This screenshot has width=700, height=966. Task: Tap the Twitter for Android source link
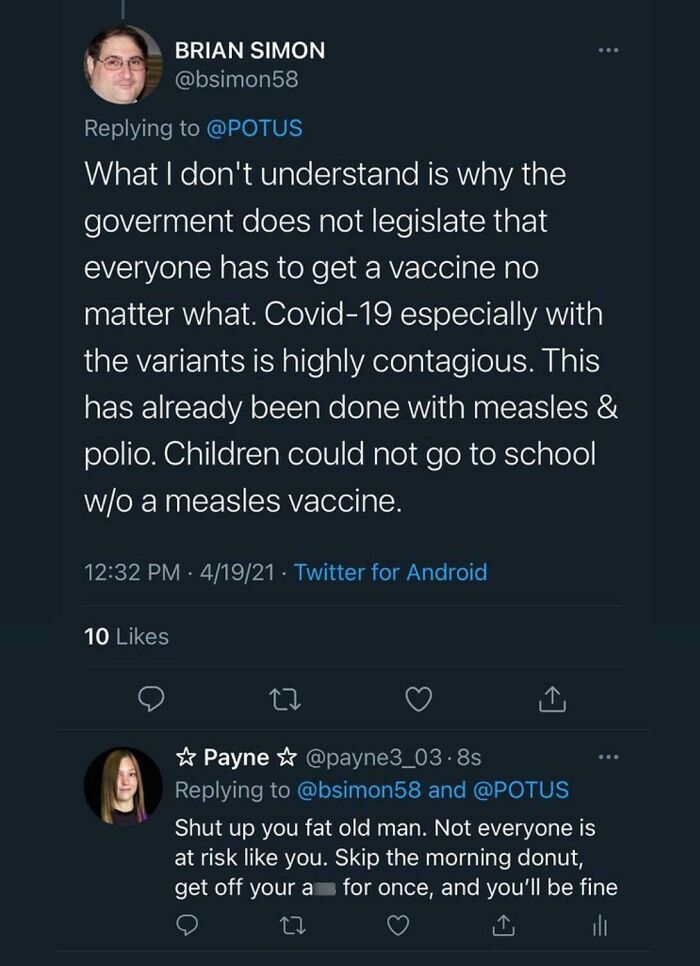391,573
